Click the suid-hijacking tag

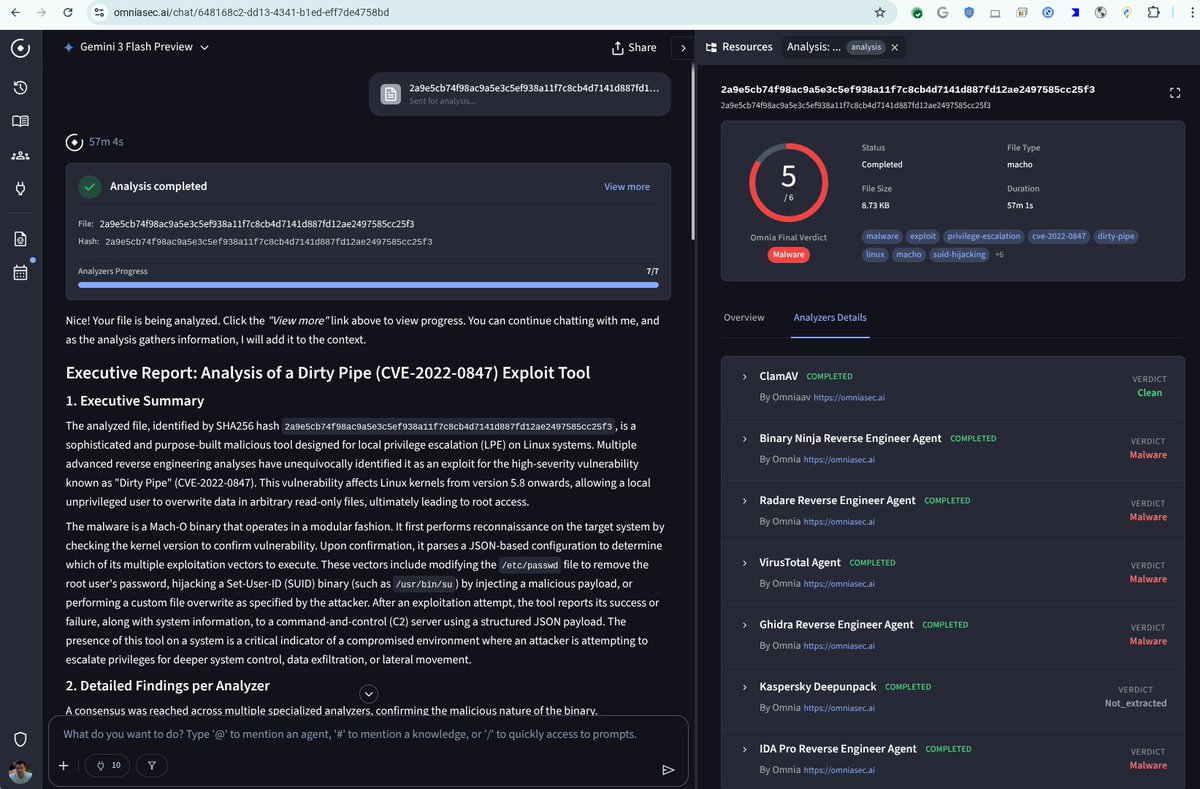tap(958, 254)
